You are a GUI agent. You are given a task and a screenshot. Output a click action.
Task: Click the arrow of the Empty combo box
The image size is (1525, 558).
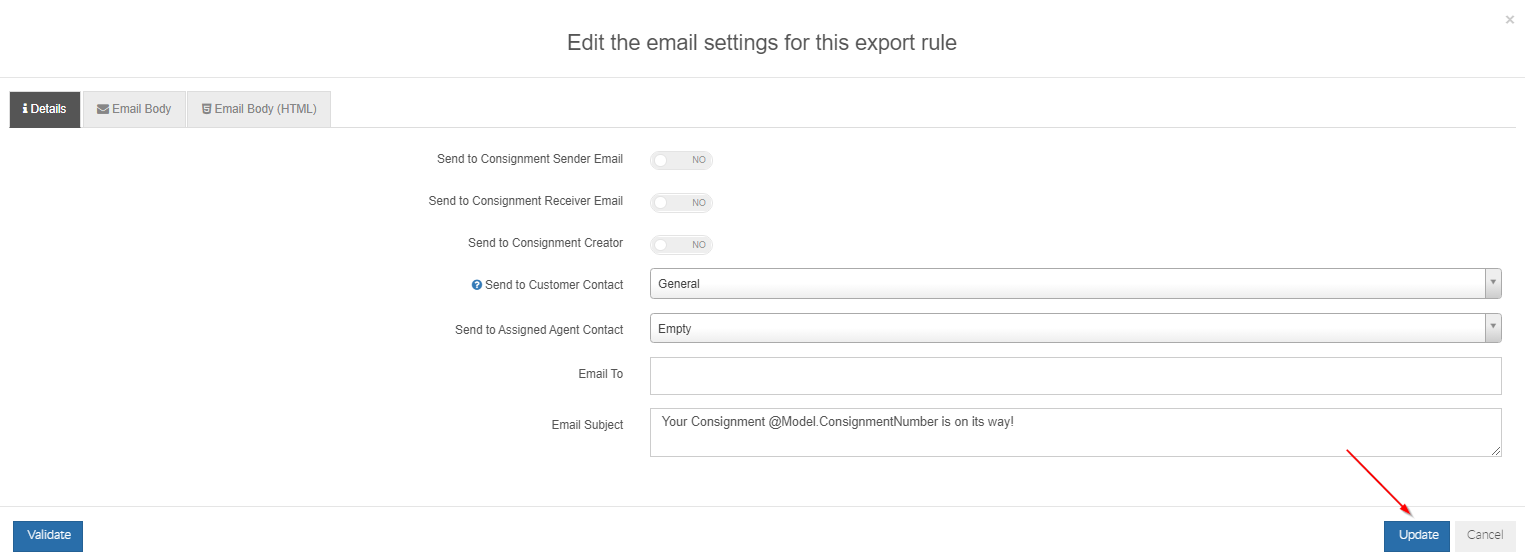click(1493, 329)
